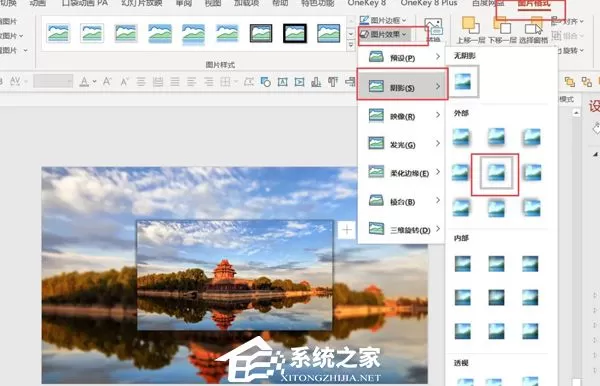600x386 pixels.
Task: Apply the top-middle inner shadow preset
Action: click(x=496, y=264)
